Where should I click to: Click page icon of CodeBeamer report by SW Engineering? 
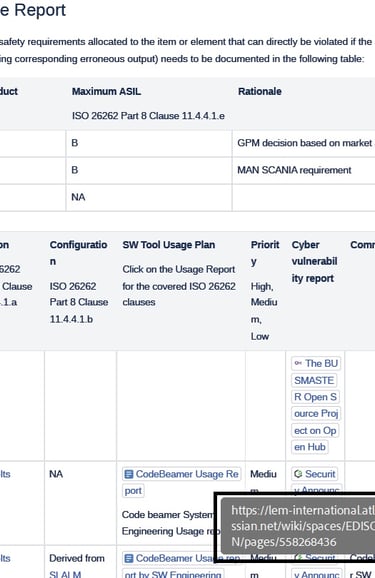pos(128,558)
